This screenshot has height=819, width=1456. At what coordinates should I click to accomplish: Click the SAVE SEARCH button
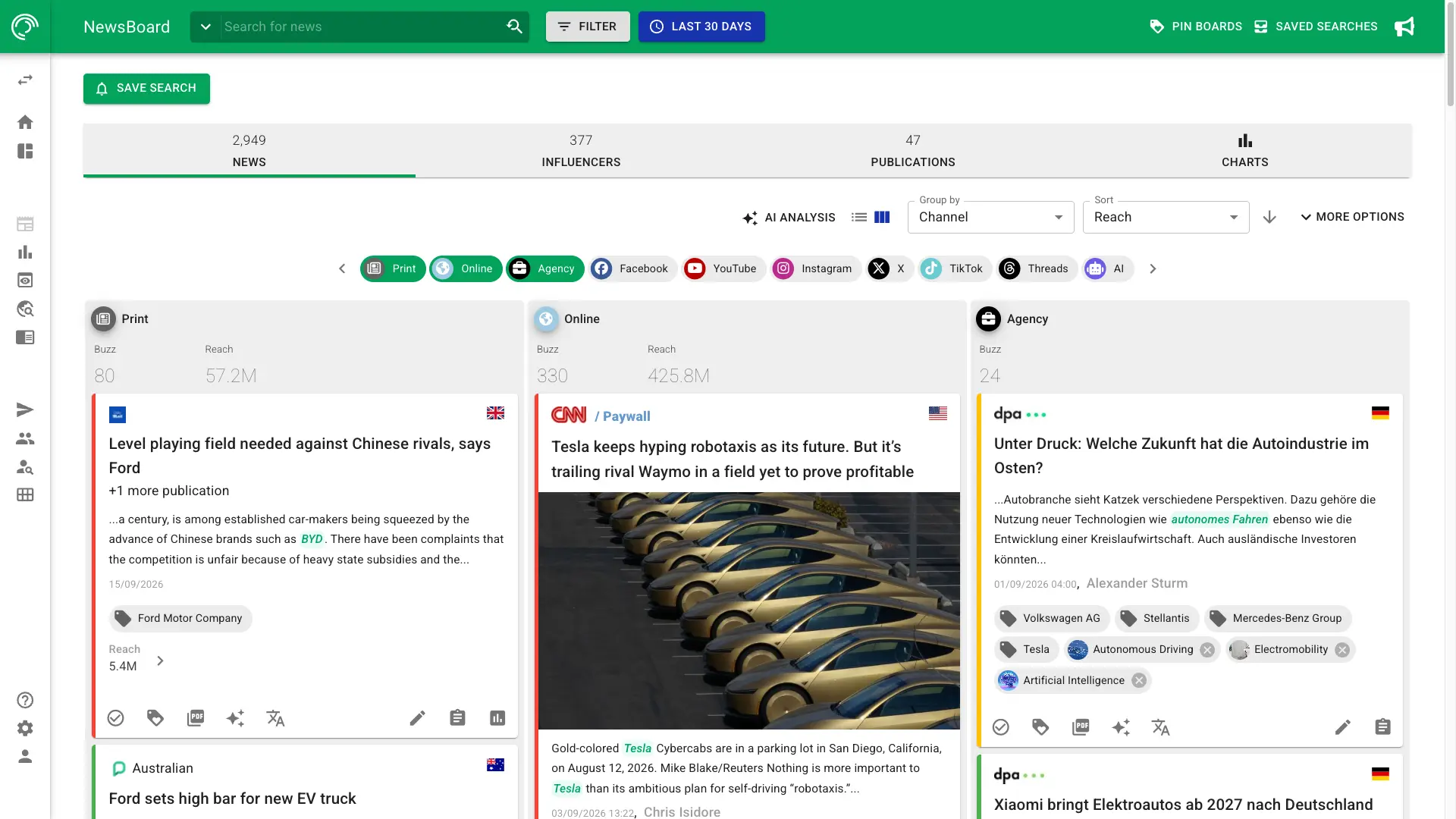point(146,89)
